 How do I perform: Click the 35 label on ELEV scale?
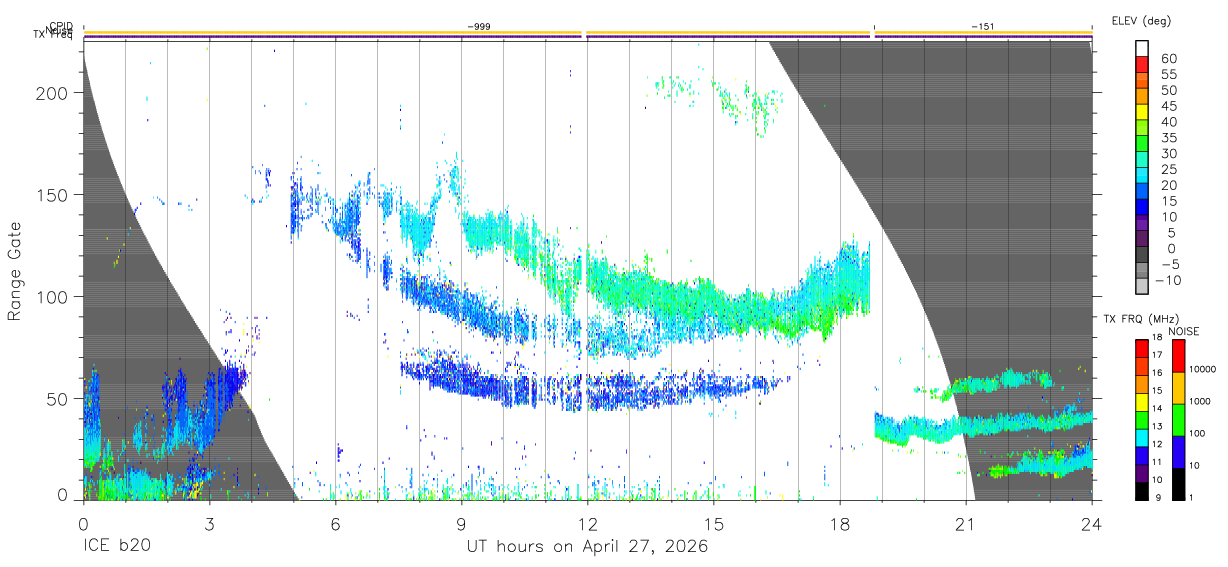(1167, 138)
